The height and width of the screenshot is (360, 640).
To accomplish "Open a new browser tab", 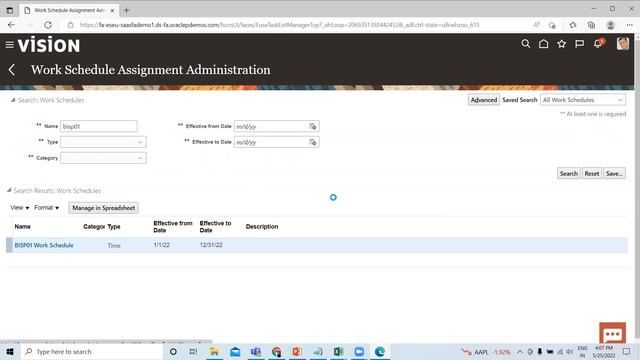I will point(126,10).
